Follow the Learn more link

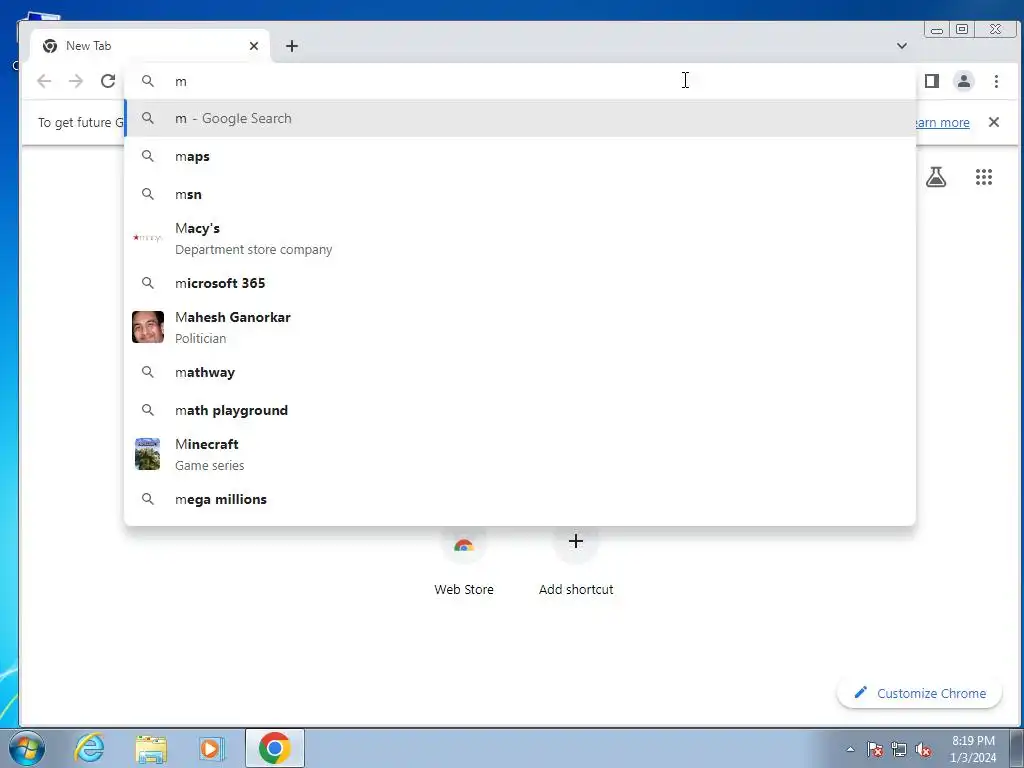click(x=942, y=123)
